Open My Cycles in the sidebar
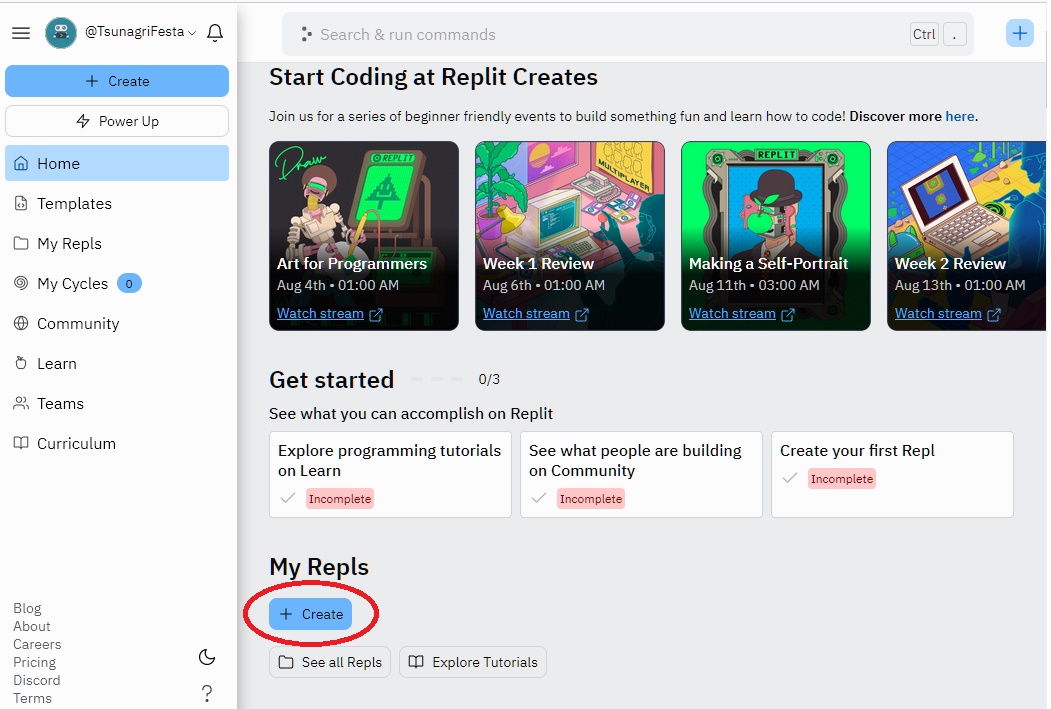 pos(117,283)
